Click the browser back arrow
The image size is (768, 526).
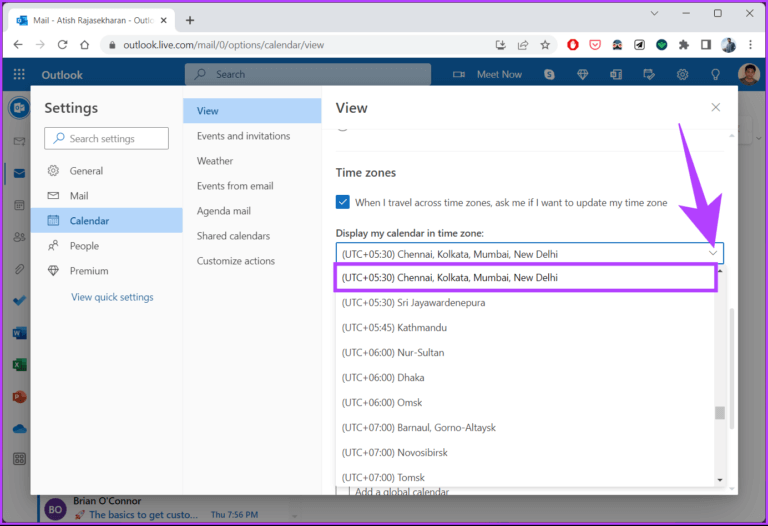[x=18, y=45]
